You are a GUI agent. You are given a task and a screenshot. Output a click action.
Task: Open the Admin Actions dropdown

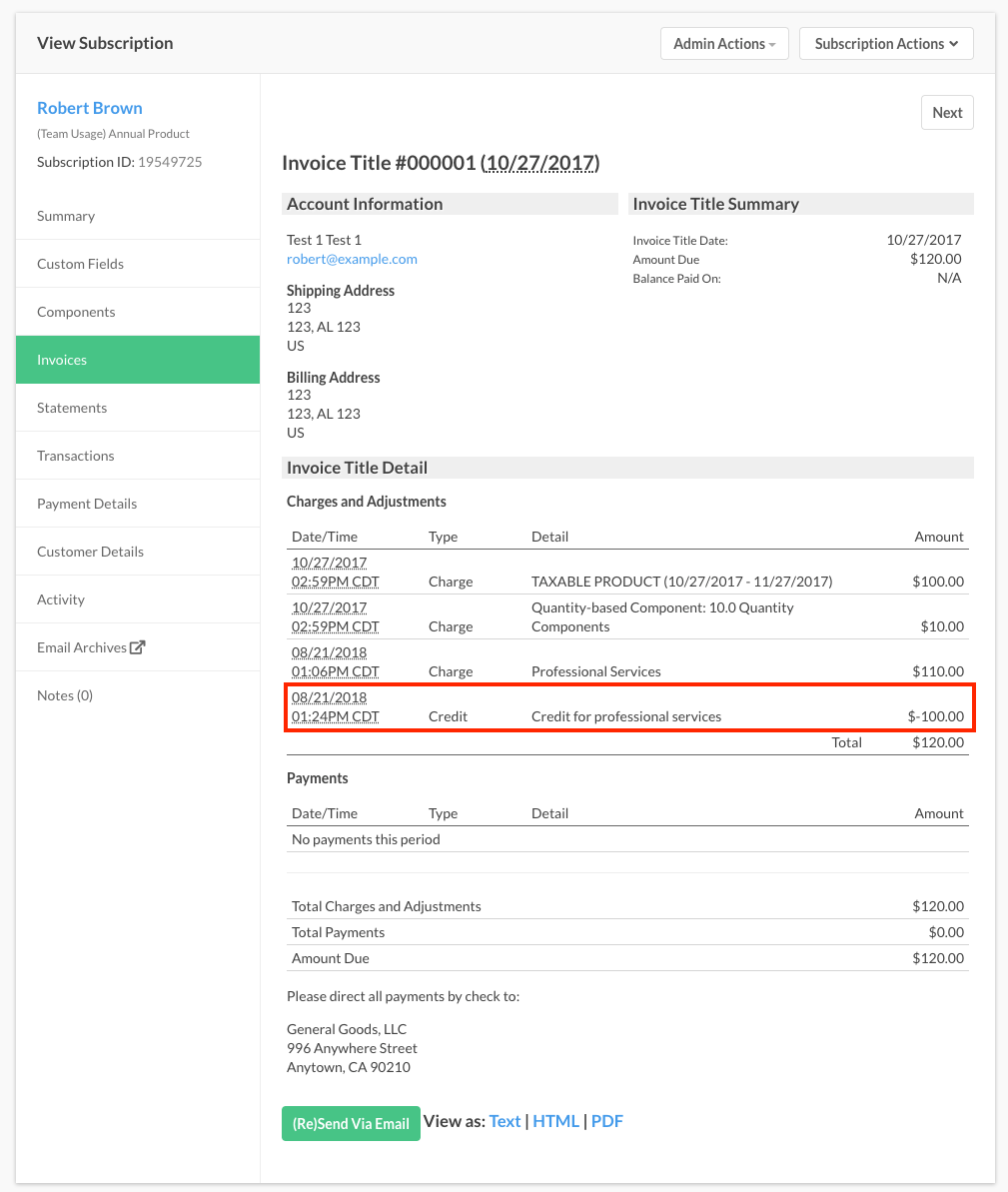[724, 44]
